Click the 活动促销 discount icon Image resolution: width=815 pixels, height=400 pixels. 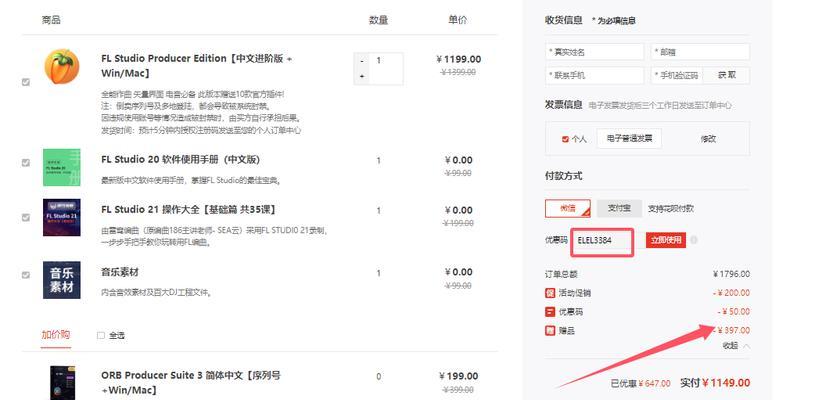point(550,293)
